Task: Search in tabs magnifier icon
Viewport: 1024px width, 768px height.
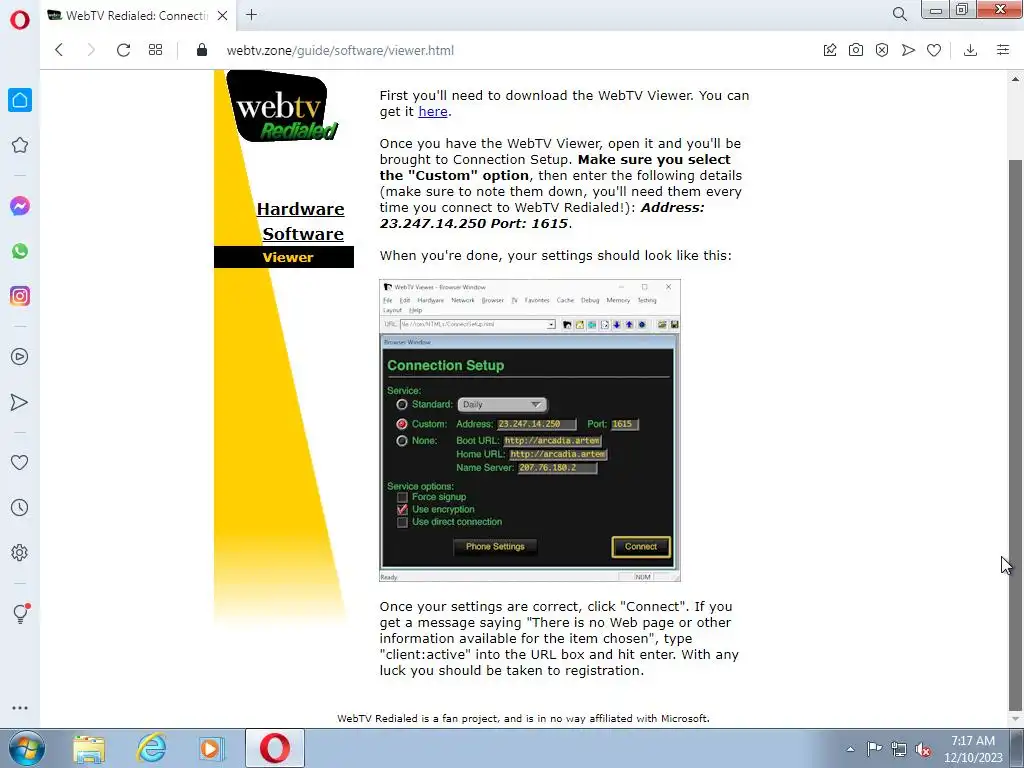Action: click(900, 14)
